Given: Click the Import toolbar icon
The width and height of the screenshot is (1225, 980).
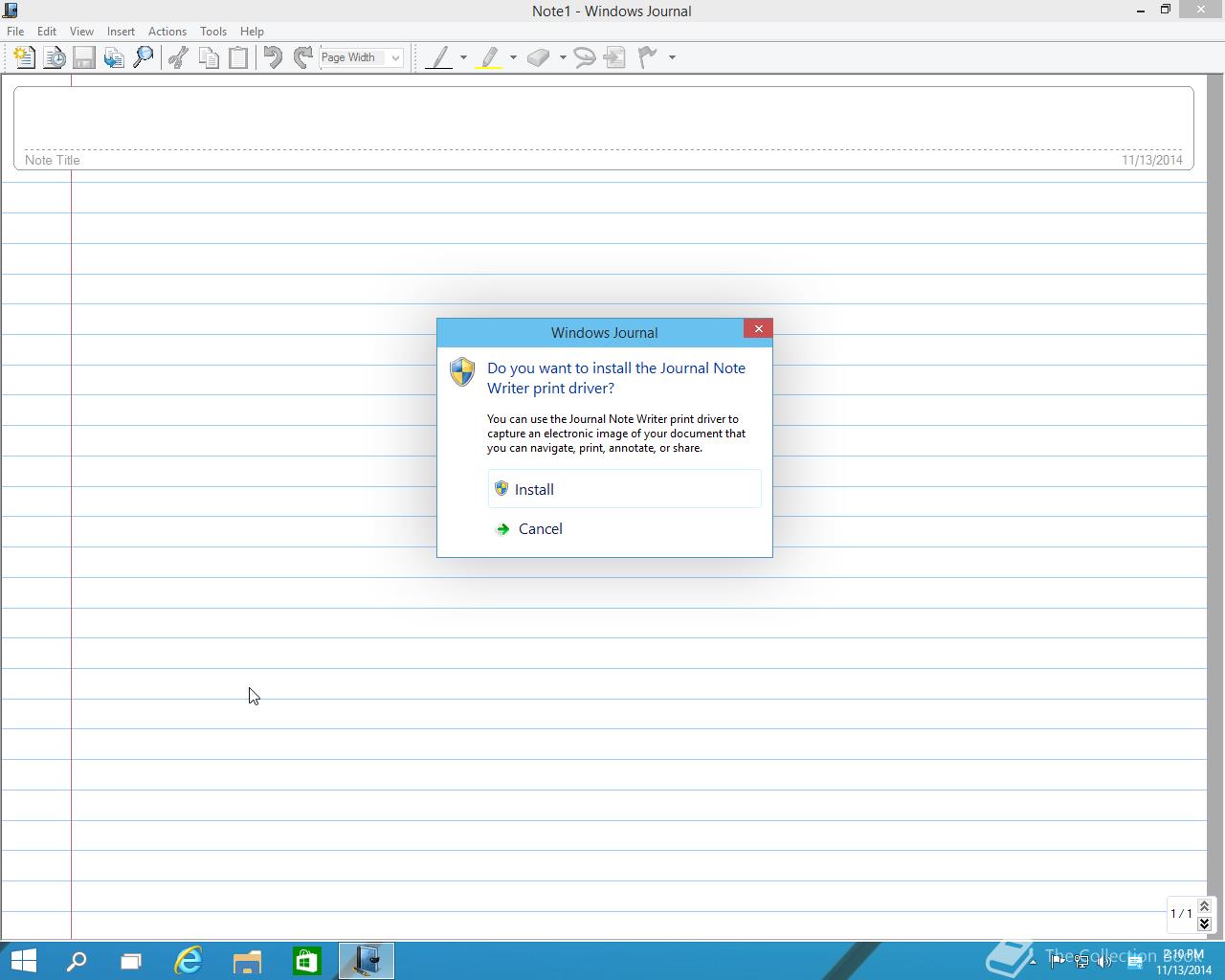Looking at the screenshot, I should tap(114, 57).
